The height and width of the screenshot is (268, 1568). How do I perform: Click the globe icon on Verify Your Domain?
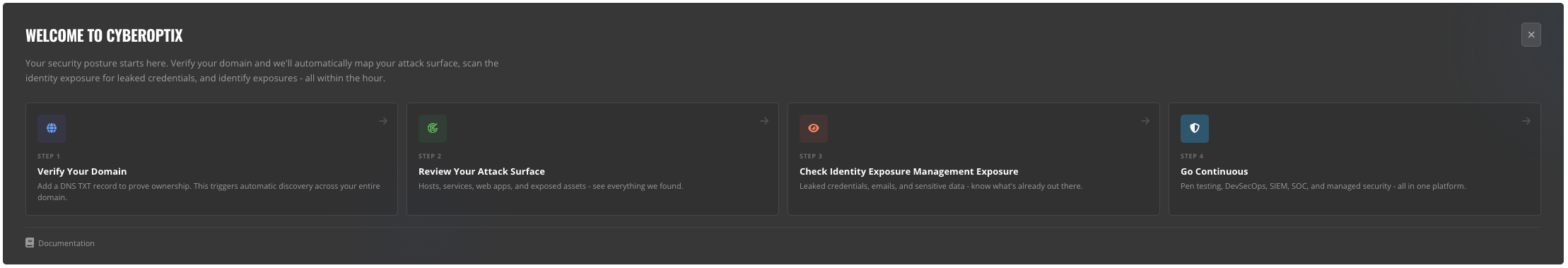[52, 129]
